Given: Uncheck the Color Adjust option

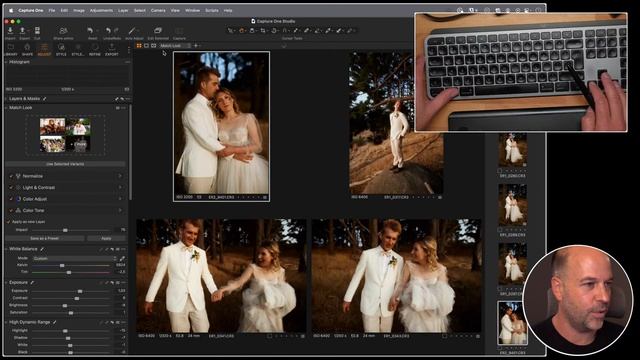Looking at the screenshot, I should [11, 199].
